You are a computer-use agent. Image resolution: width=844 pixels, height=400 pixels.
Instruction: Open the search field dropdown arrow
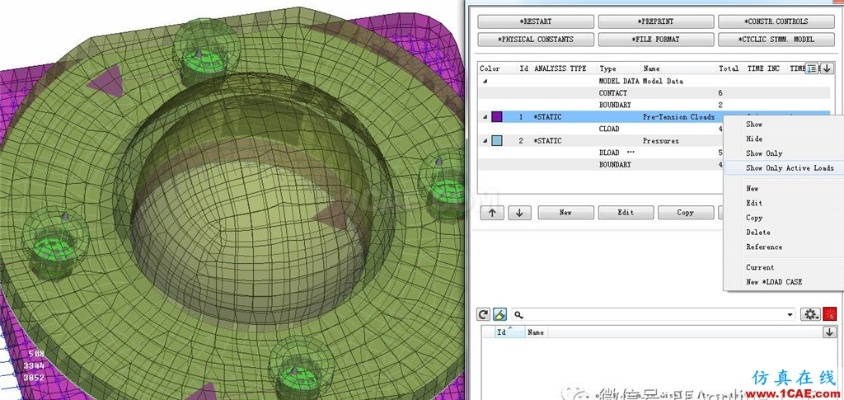pos(790,314)
